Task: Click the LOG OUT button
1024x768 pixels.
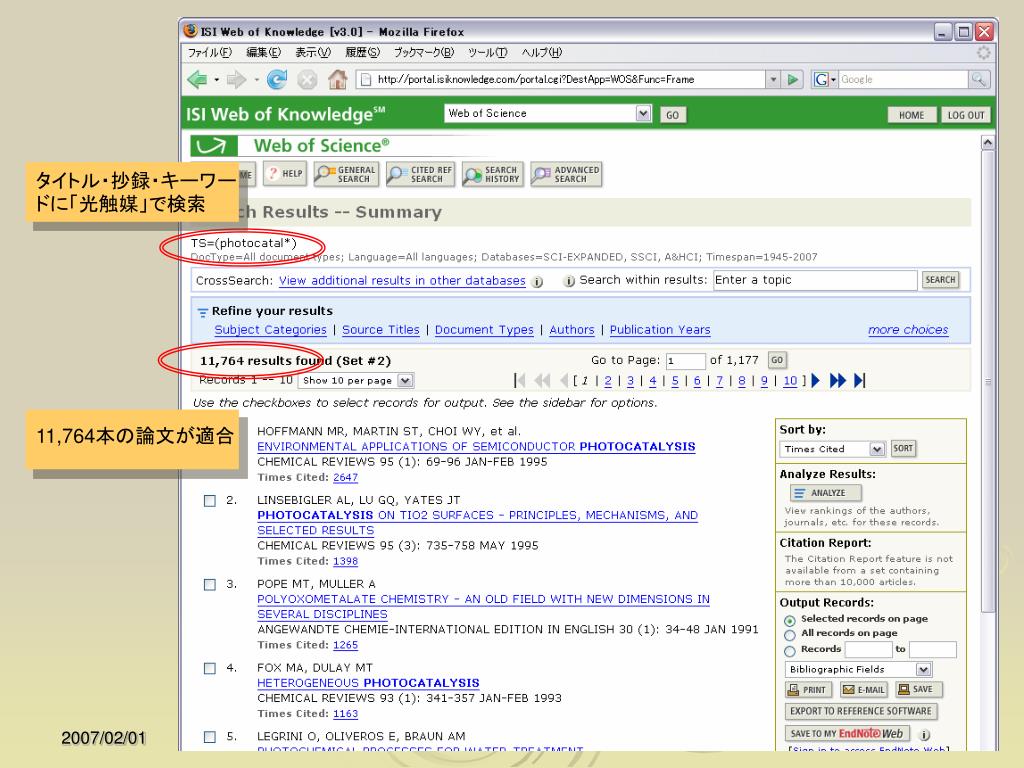Action: click(966, 115)
